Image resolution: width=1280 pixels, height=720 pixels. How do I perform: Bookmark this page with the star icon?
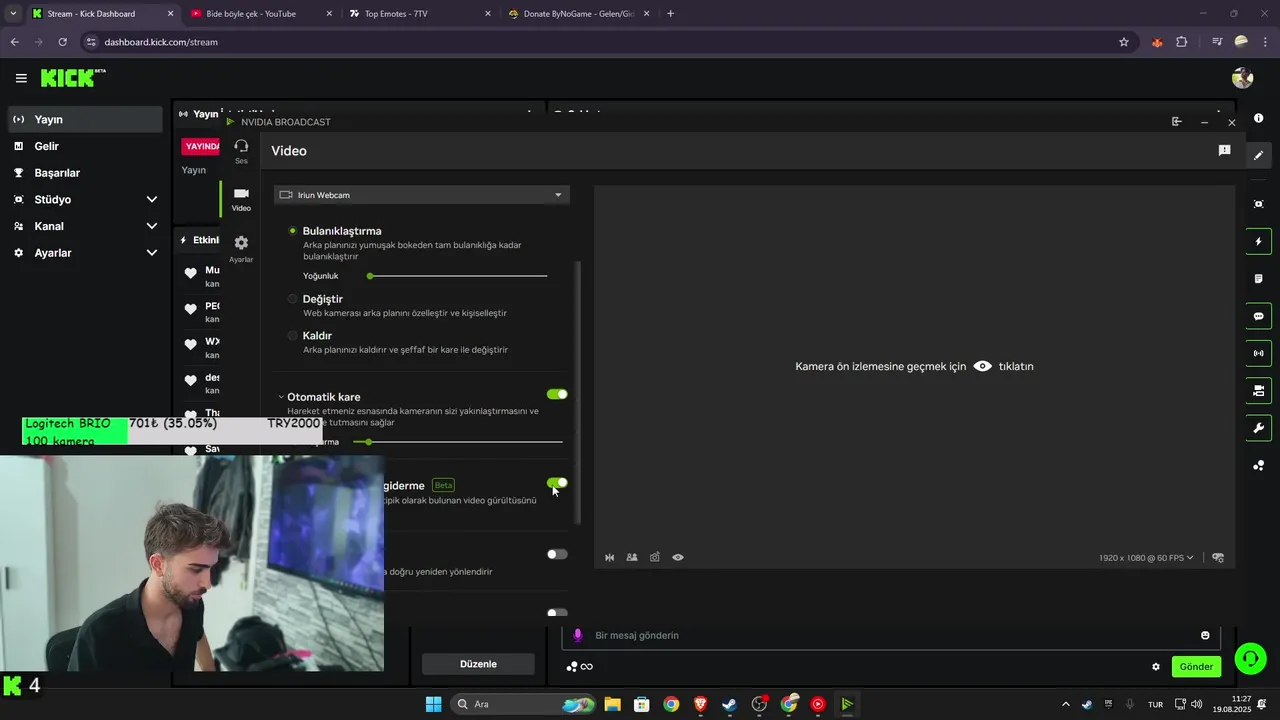[x=1124, y=42]
